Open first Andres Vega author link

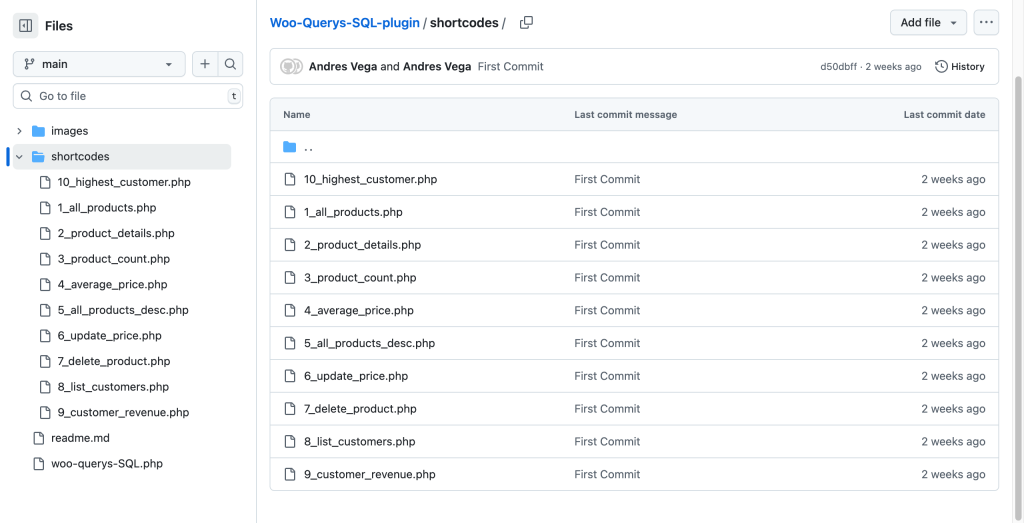click(x=343, y=67)
